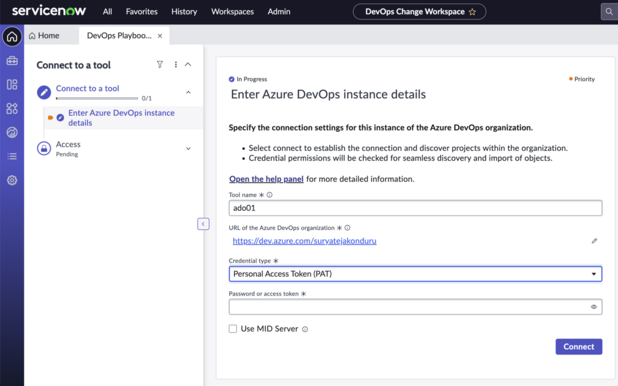Image resolution: width=618 pixels, height=386 pixels.
Task: Open the All menu
Action: pyautogui.click(x=107, y=12)
